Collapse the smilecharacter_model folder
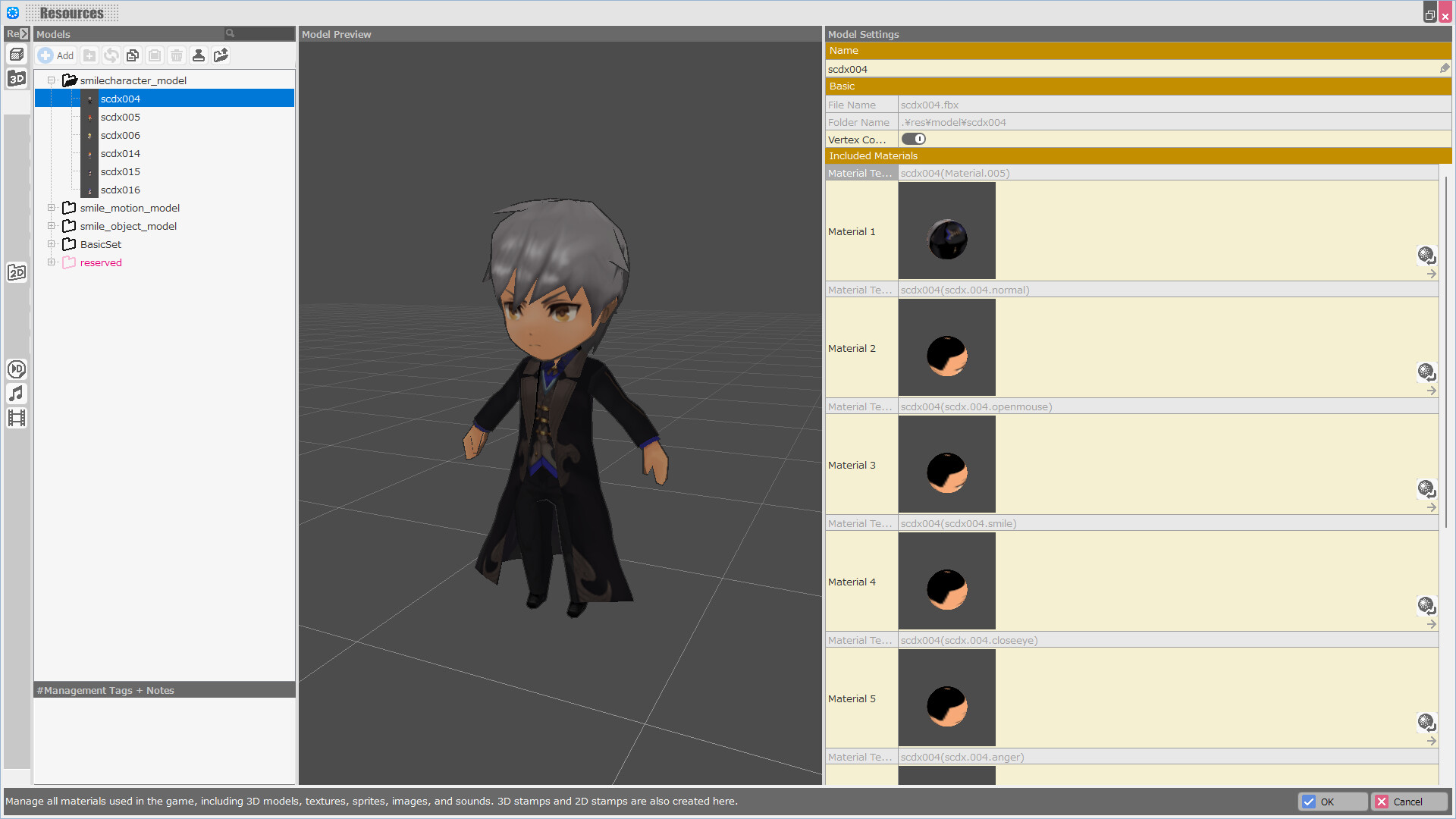Image resolution: width=1456 pixels, height=819 pixels. 52,80
